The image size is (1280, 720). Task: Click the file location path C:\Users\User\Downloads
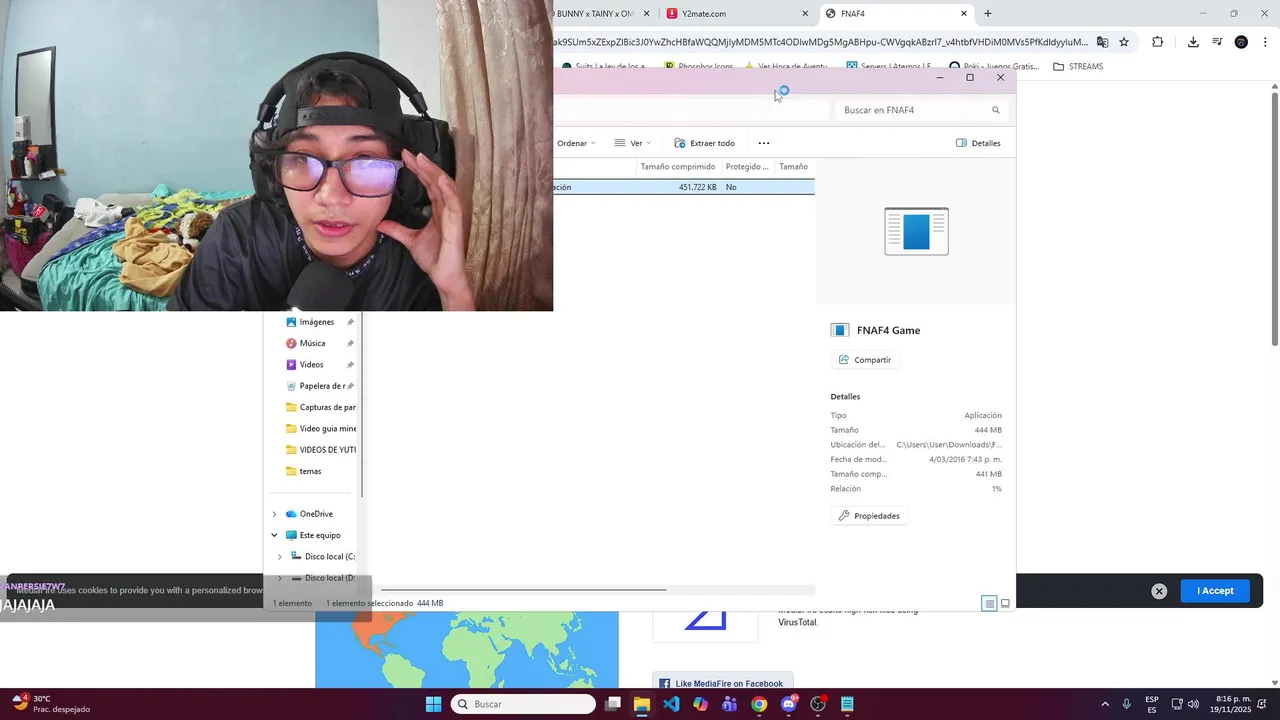[x=949, y=445]
